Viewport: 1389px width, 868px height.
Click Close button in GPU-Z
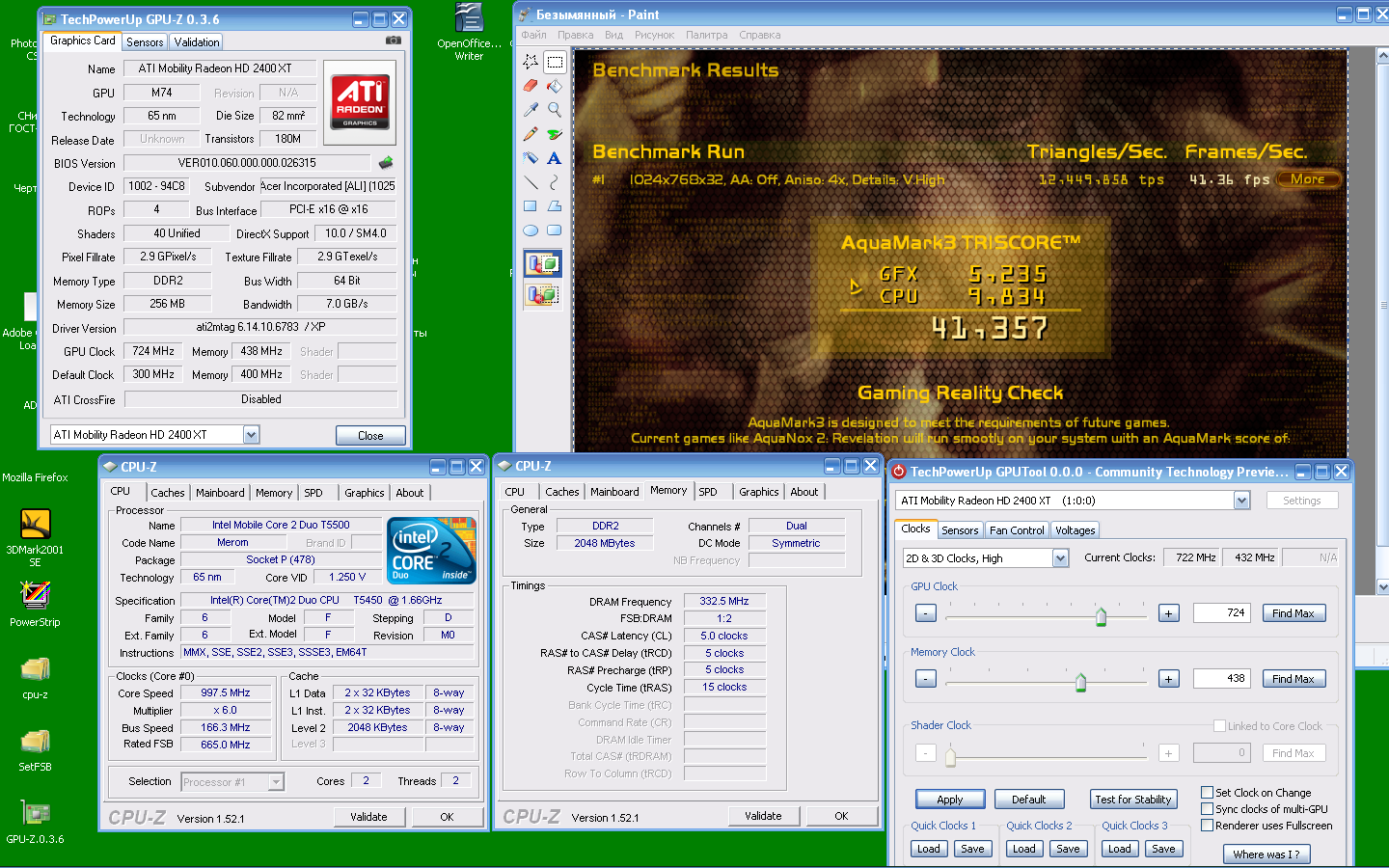370,436
